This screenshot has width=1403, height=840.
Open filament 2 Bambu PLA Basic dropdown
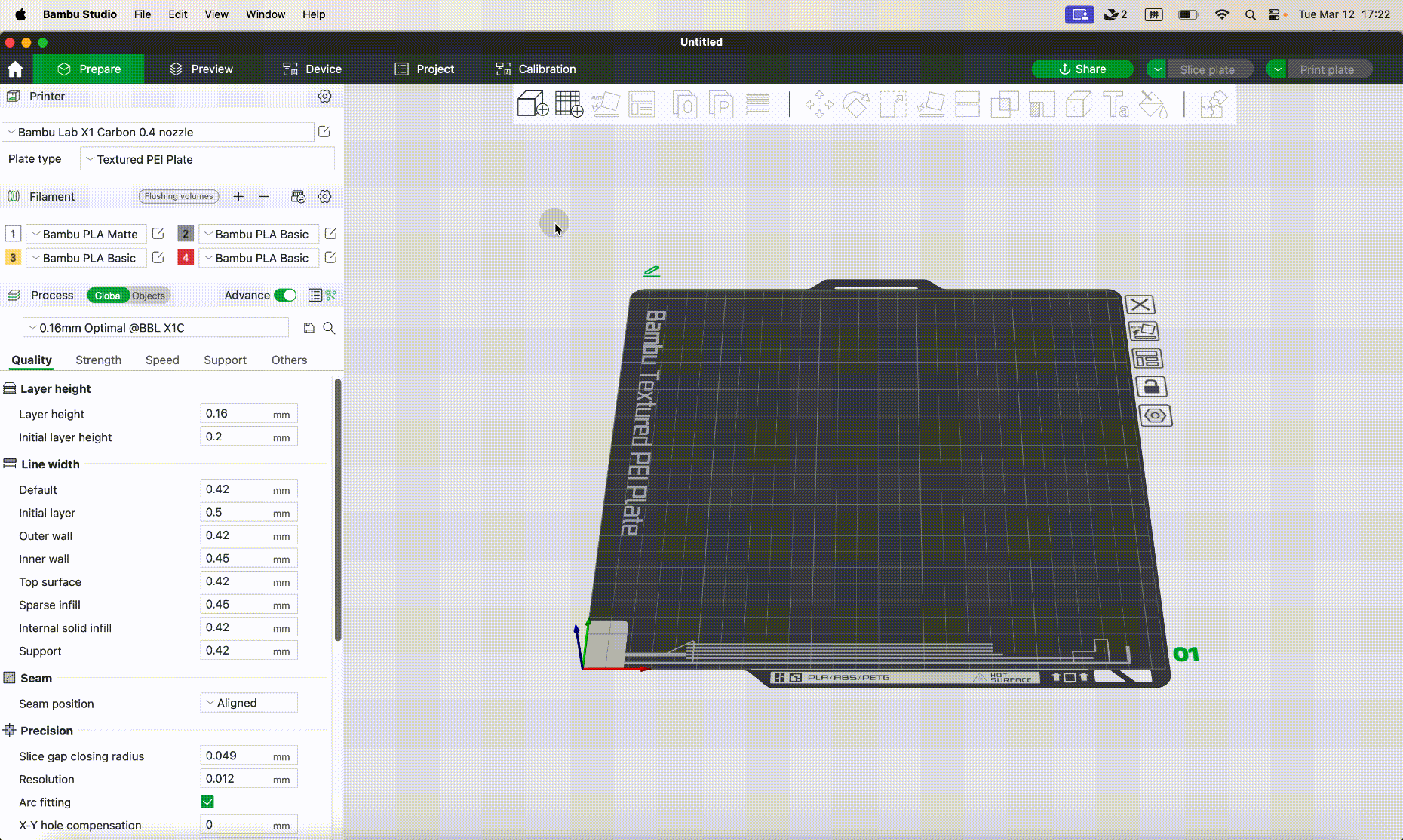tap(258, 234)
